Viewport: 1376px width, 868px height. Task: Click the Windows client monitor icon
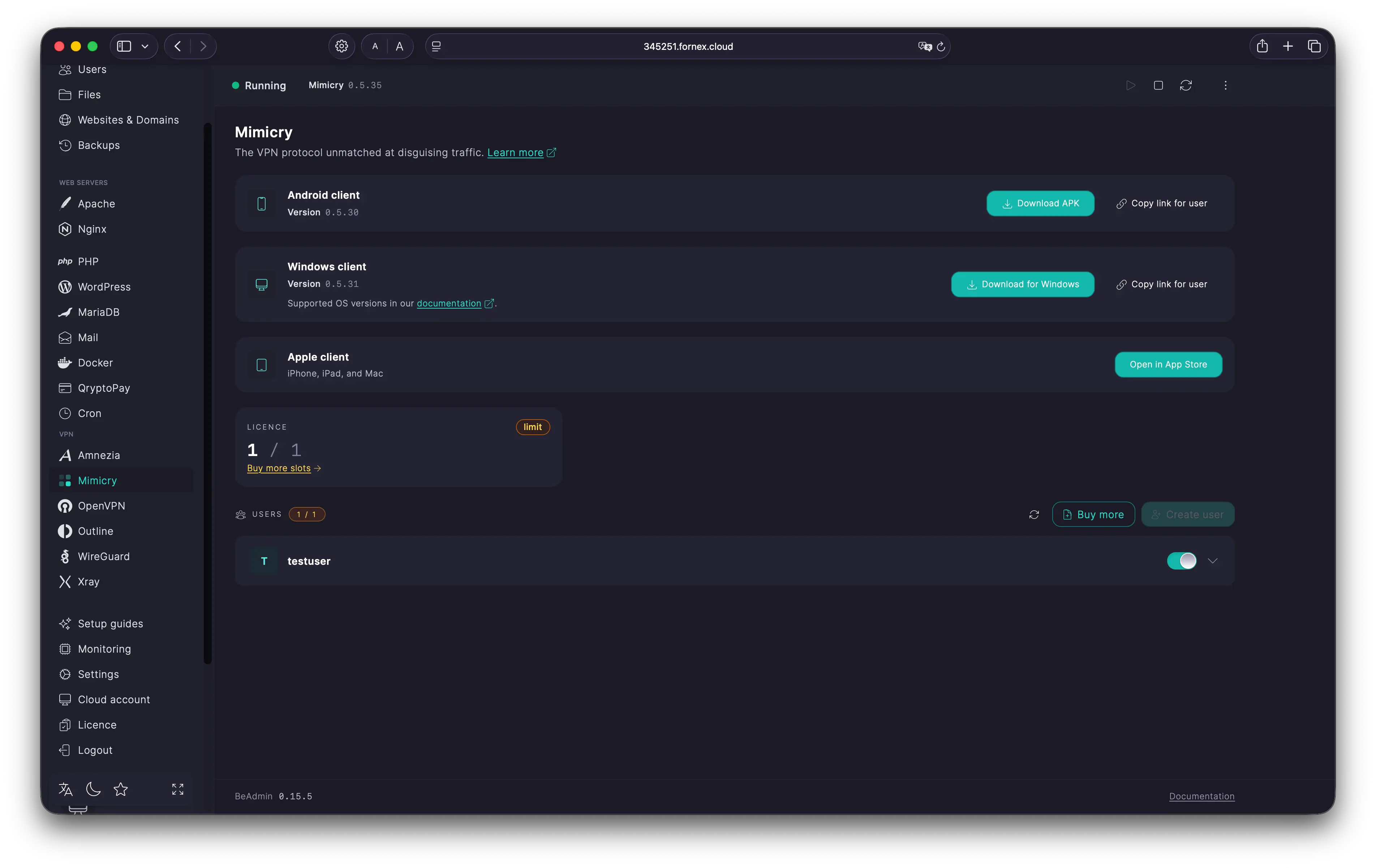pyautogui.click(x=262, y=284)
